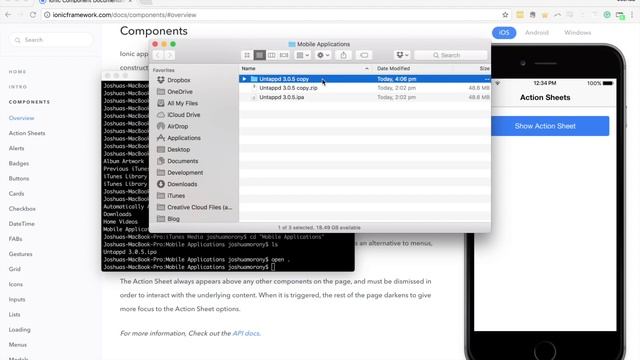Switch Finder to icon view
The height and width of the screenshot is (360, 640).
coord(247,55)
